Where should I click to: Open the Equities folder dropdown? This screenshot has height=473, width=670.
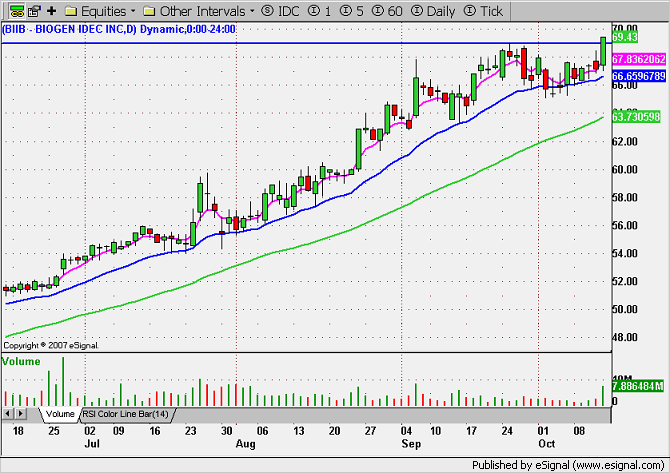[x=100, y=11]
